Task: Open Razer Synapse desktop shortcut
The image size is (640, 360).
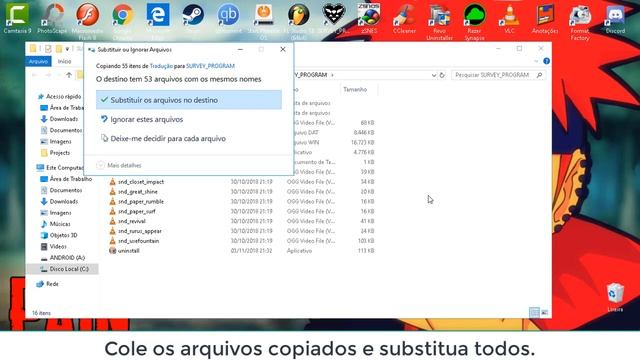Action: click(x=474, y=21)
